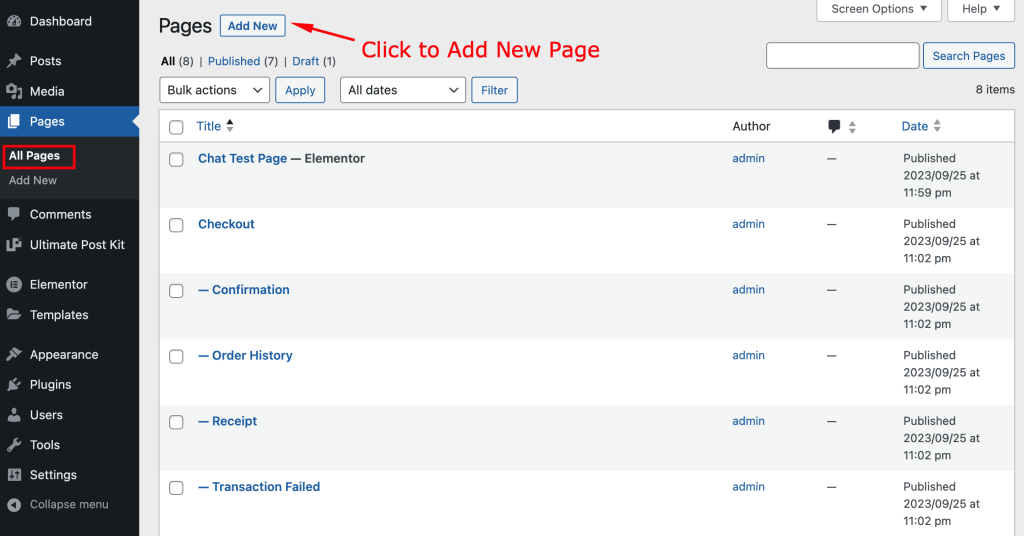Screen dimensions: 1024x536
Task: Click the Title column header text
Action: tap(209, 126)
